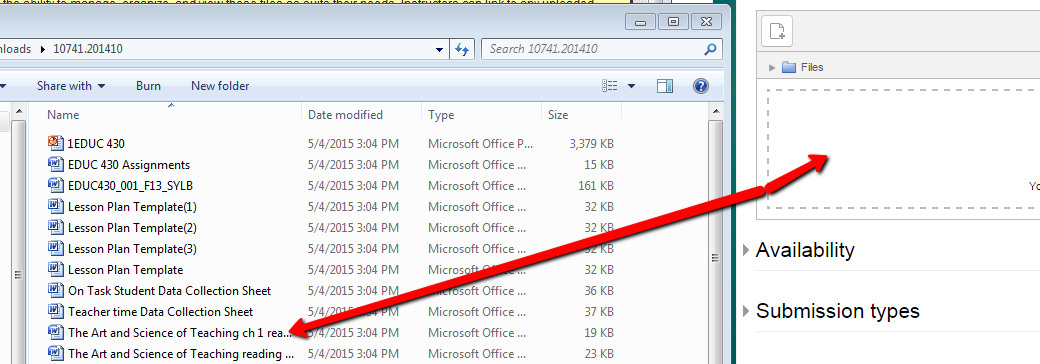Click the add file icon in Moodle
This screenshot has width=1040, height=364.
[777, 31]
